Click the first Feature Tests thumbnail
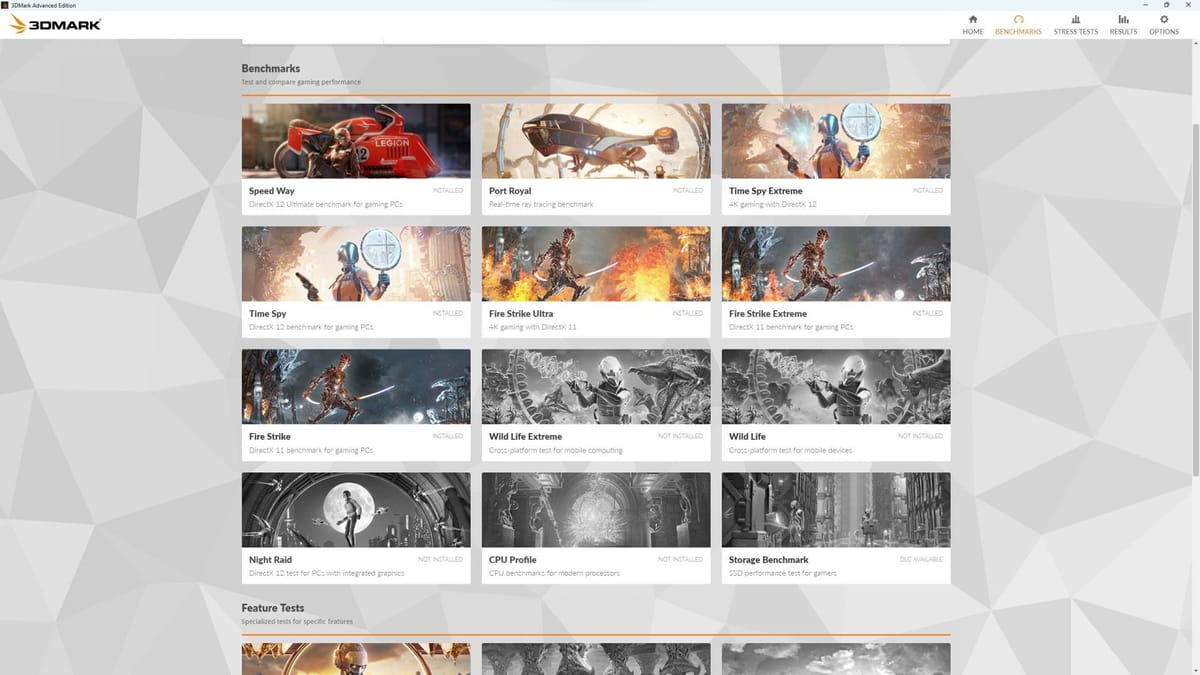 click(x=356, y=658)
